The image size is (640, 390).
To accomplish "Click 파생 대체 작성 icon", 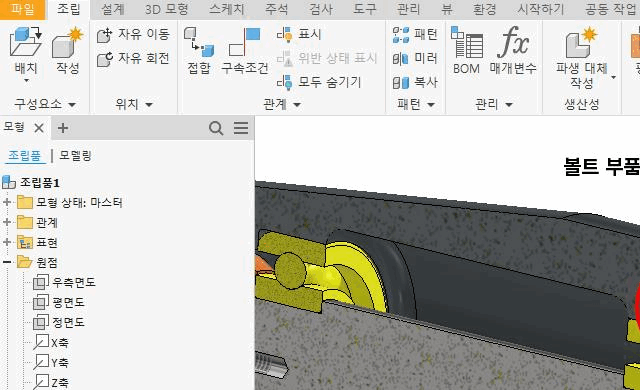I will click(582, 43).
